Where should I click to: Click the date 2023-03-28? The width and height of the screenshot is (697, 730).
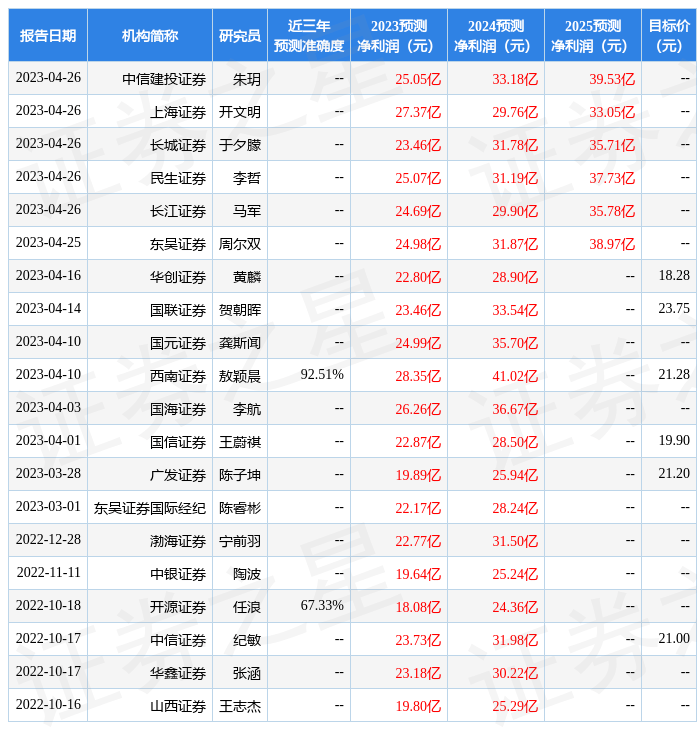point(48,473)
